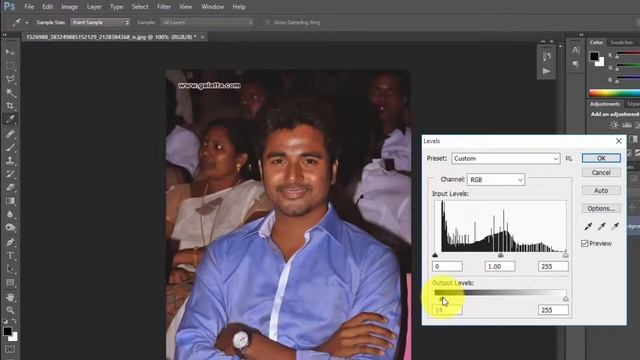Image resolution: width=640 pixels, height=360 pixels.
Task: Open the Window menu
Action: 212,7
